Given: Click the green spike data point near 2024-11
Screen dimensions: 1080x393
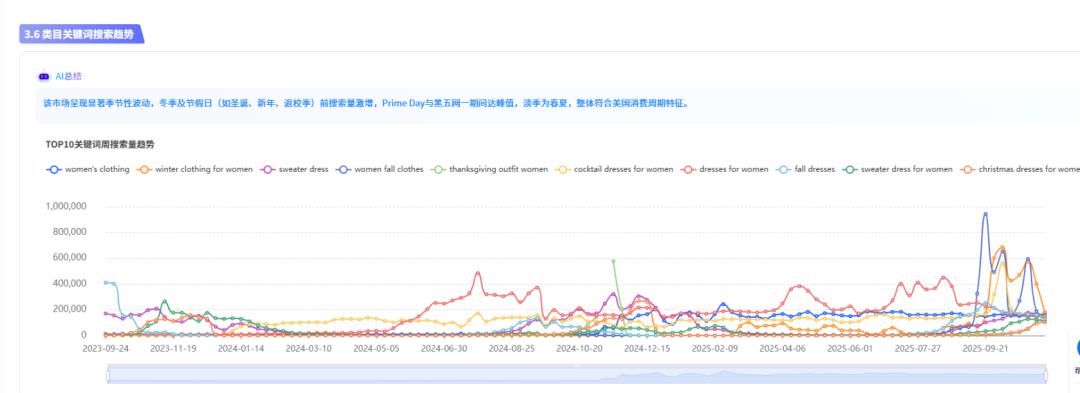Looking at the screenshot, I should click(613, 261).
